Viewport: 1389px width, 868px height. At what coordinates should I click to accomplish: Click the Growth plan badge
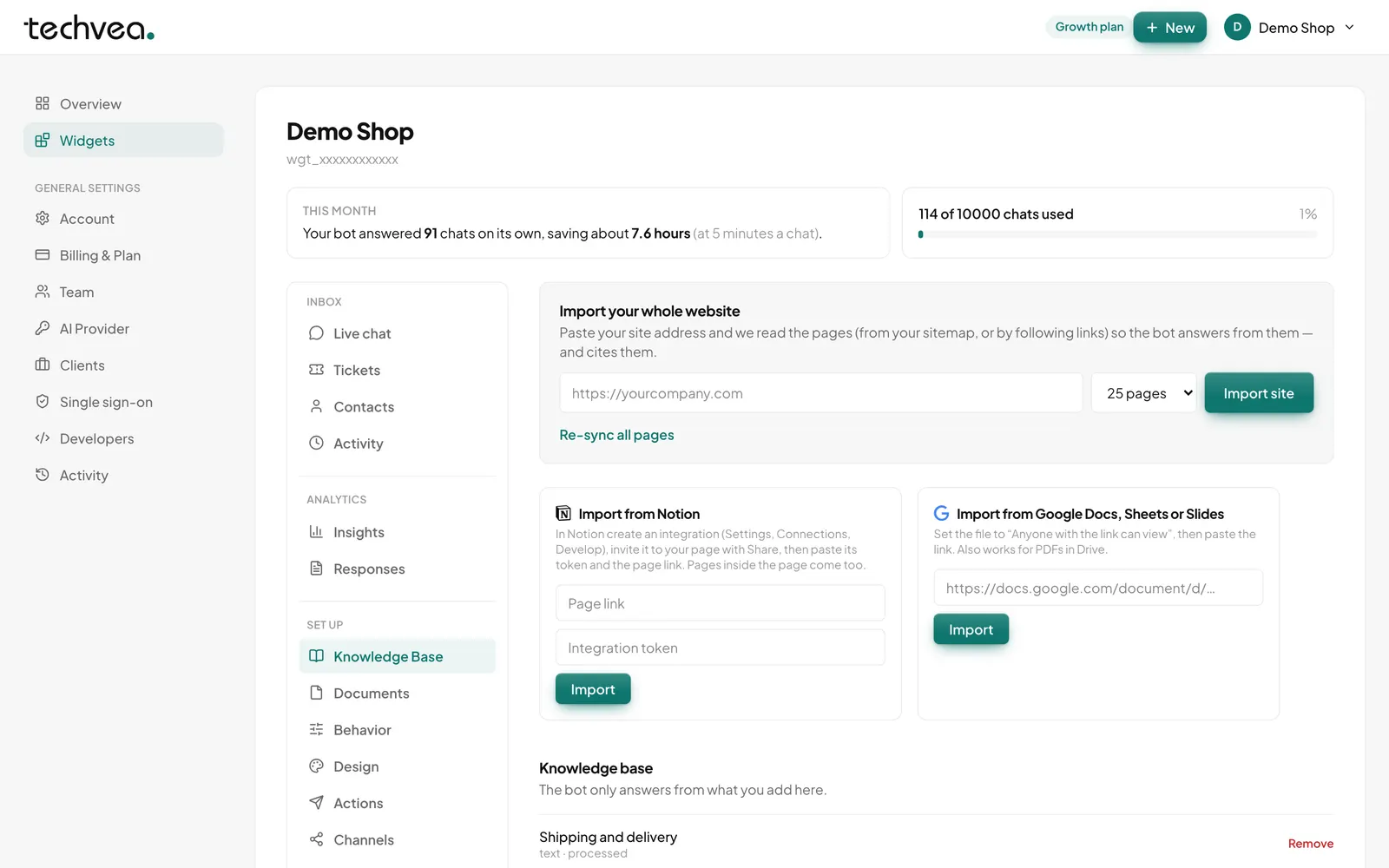[1089, 27]
